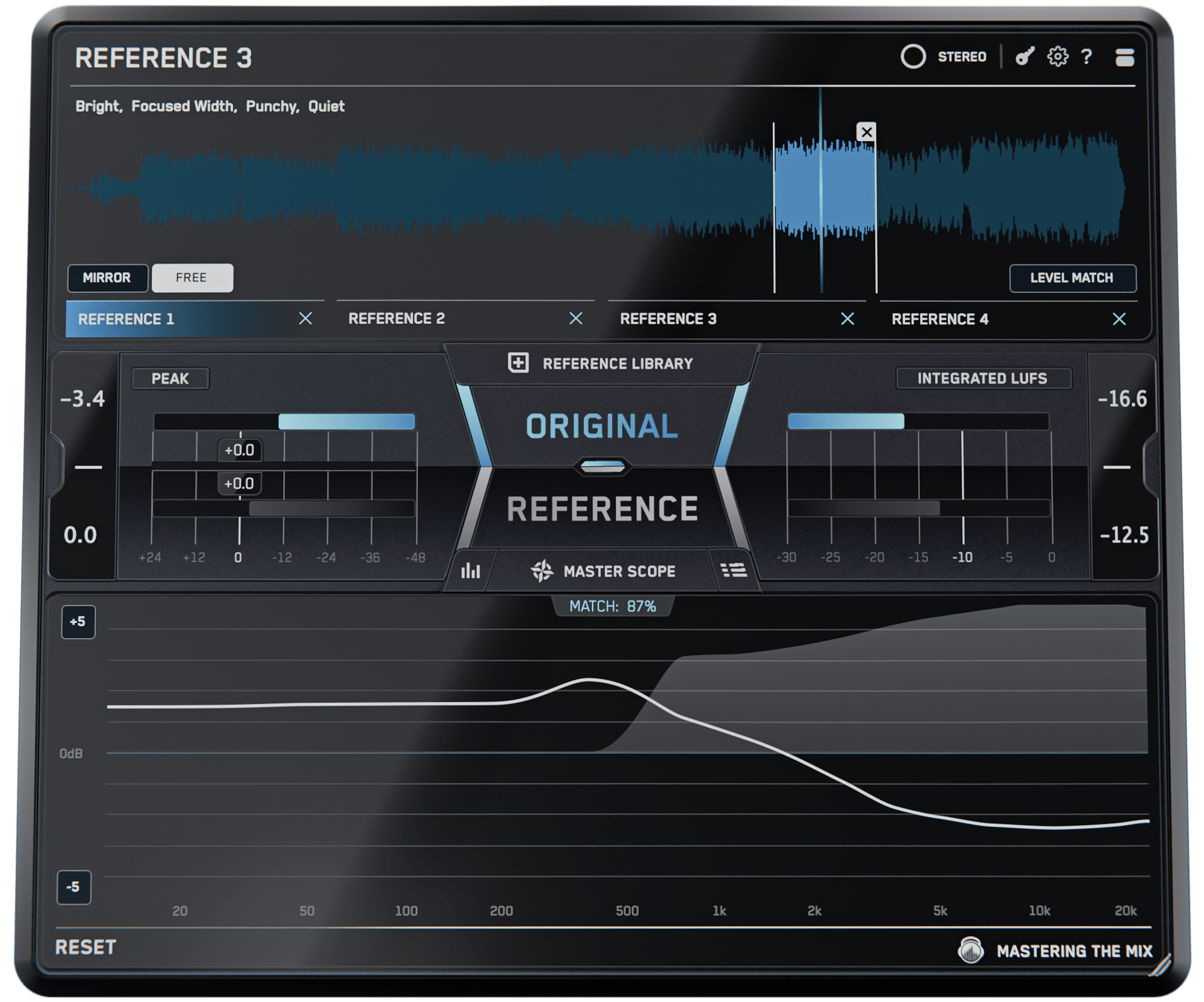Click the window resize corner handle
1204x1002 pixels.
1161,965
